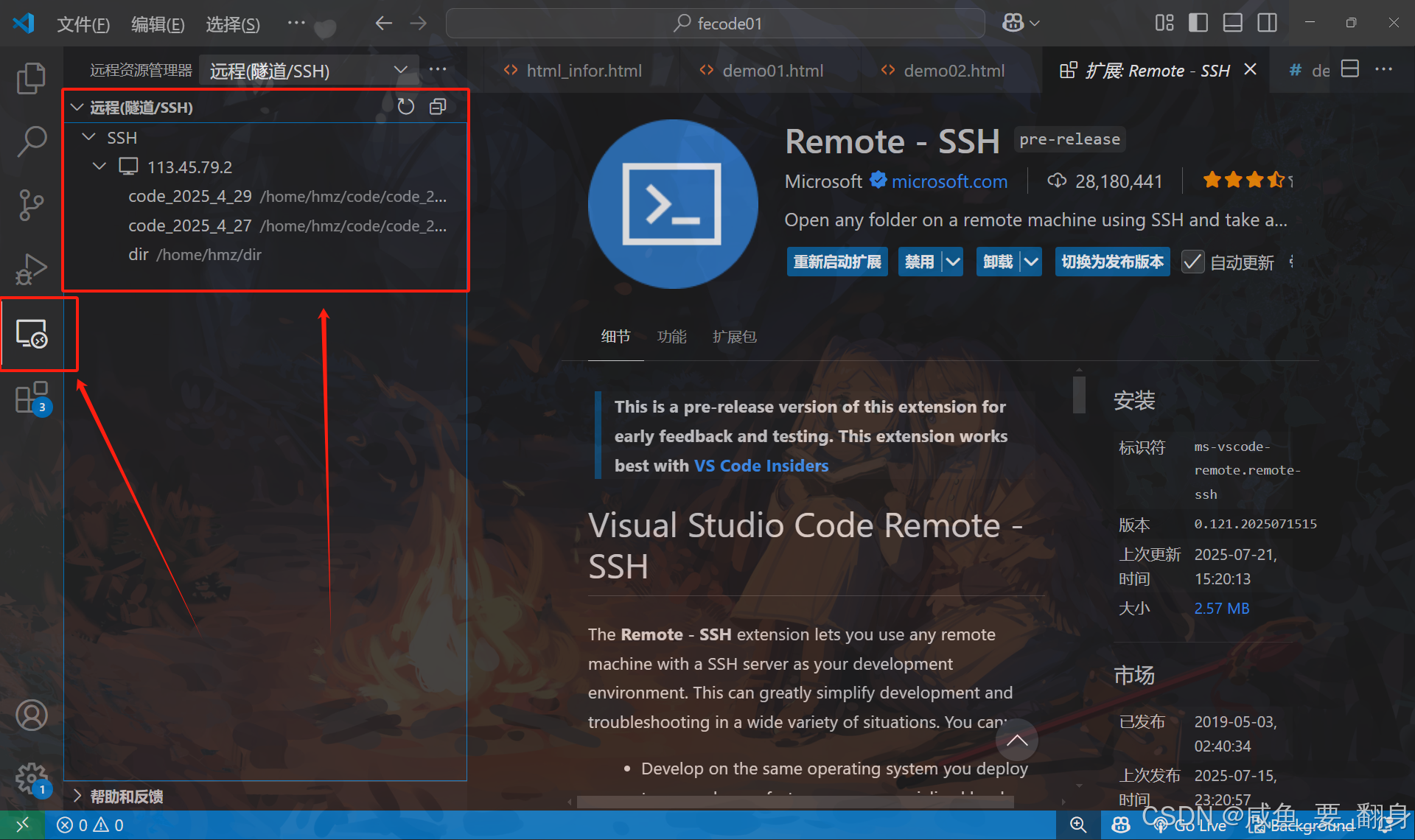Click Copilot status icon in status bar
This screenshot has height=840, width=1415.
(x=1121, y=825)
